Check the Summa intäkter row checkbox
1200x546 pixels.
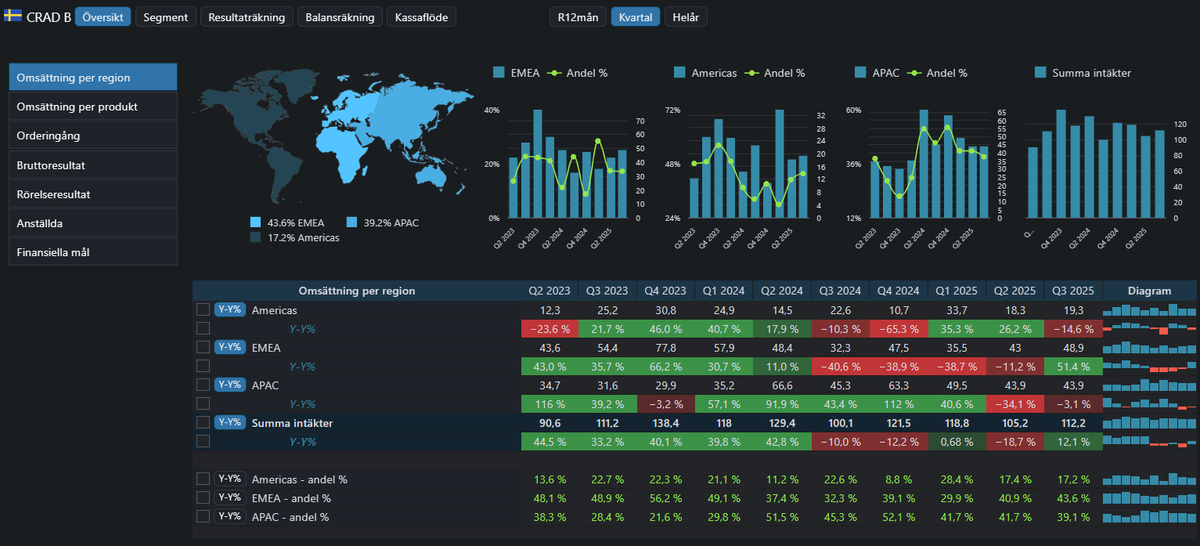203,423
